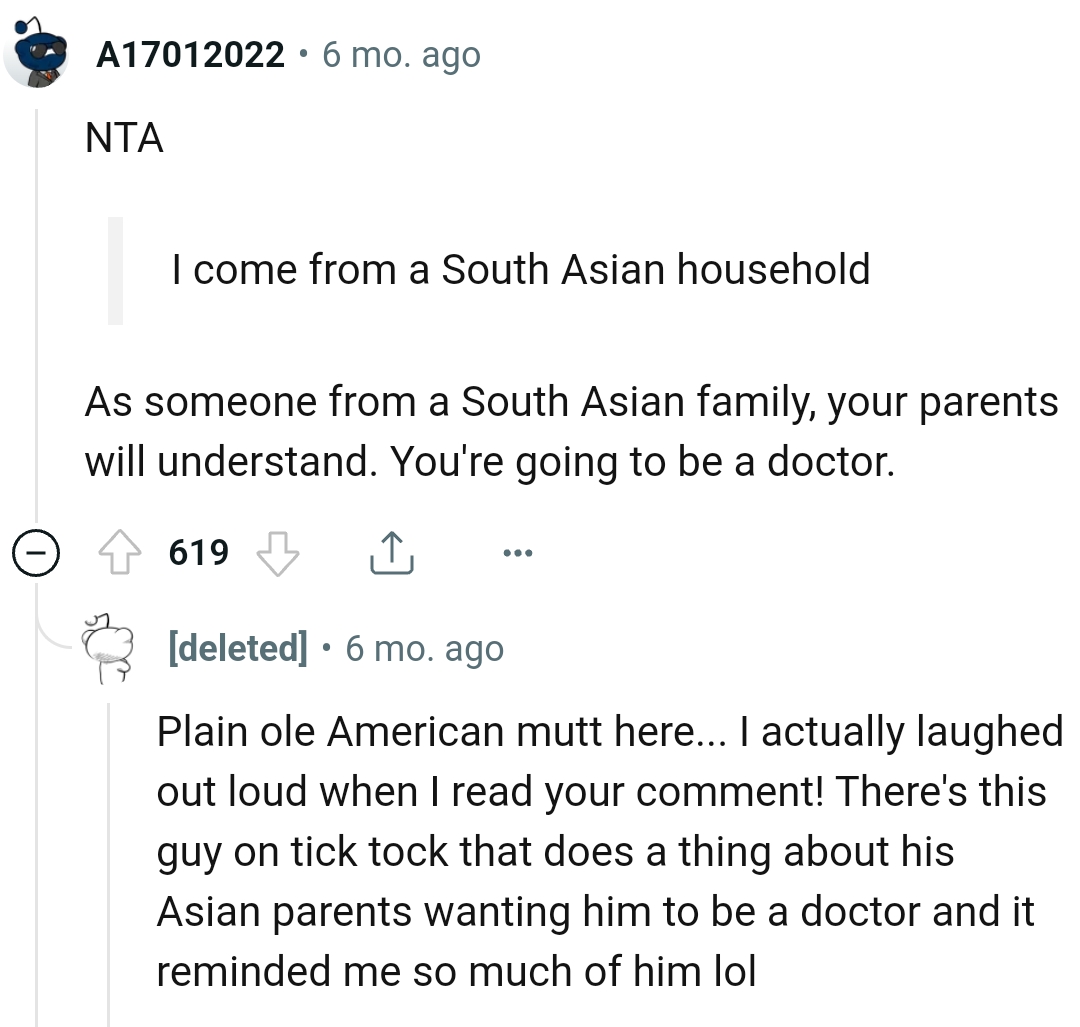Click the [deleted] username
This screenshot has width=1080, height=1027.
tap(237, 647)
